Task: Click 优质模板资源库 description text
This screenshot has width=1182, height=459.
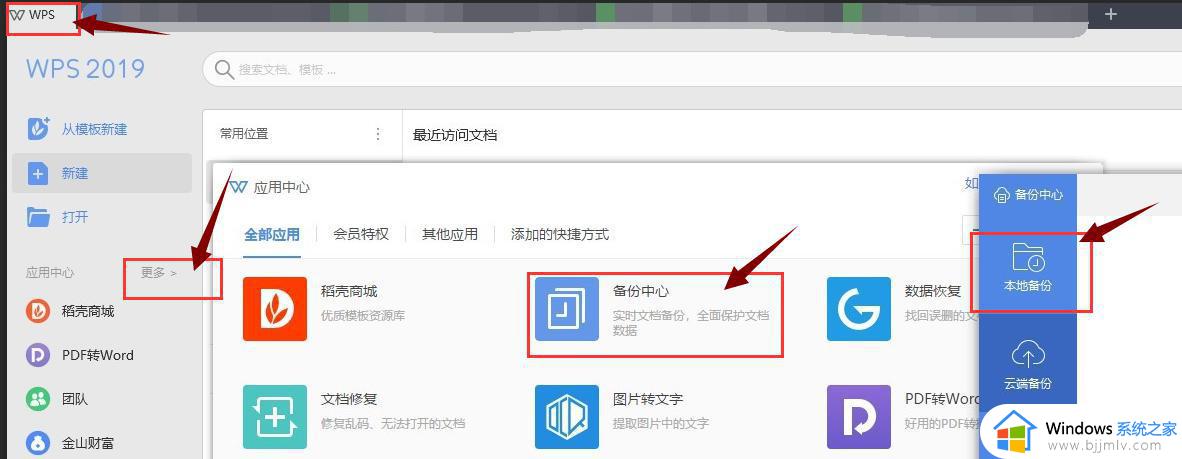Action: (363, 315)
